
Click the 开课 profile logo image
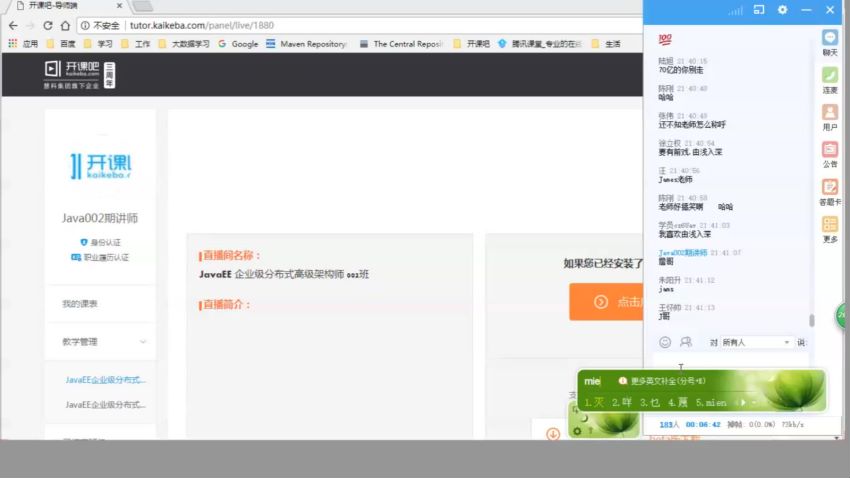coord(101,166)
